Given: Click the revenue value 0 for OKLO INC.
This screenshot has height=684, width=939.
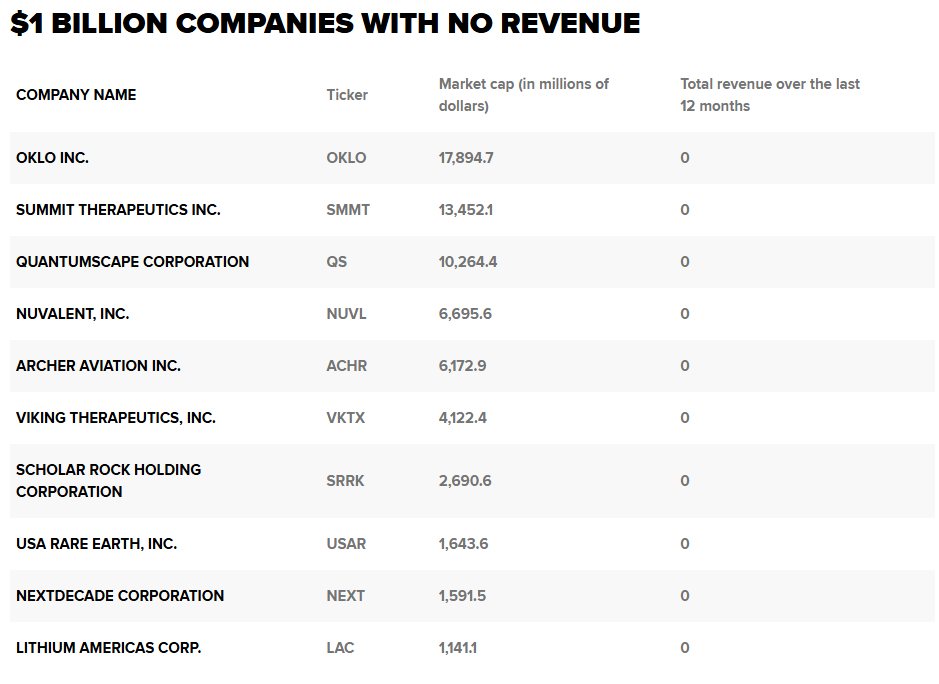Looking at the screenshot, I should click(x=685, y=158).
